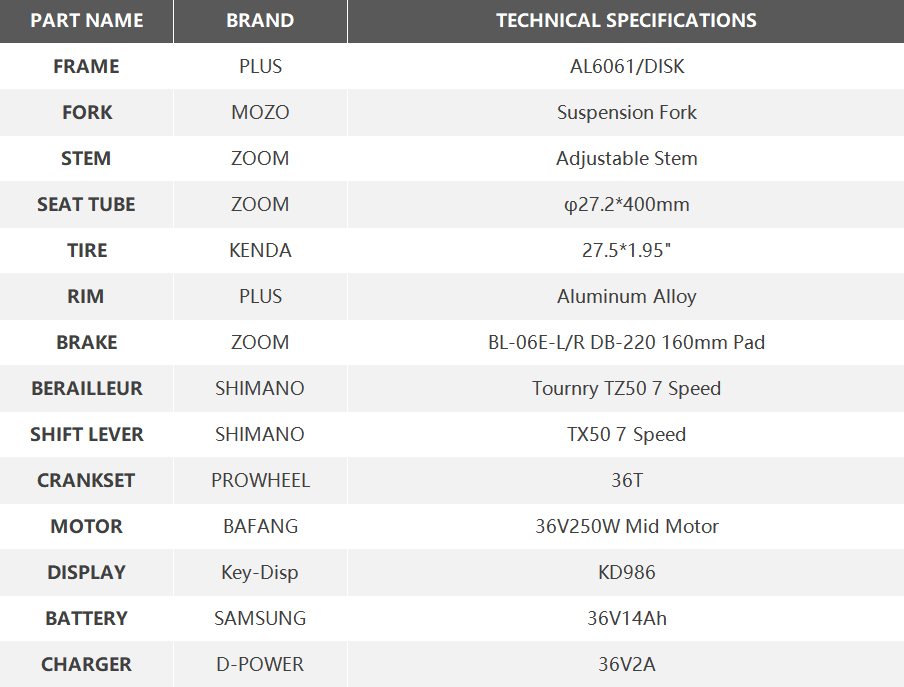Click the BRAND column header
Image resolution: width=904 pixels, height=687 pixels.
tap(260, 21)
